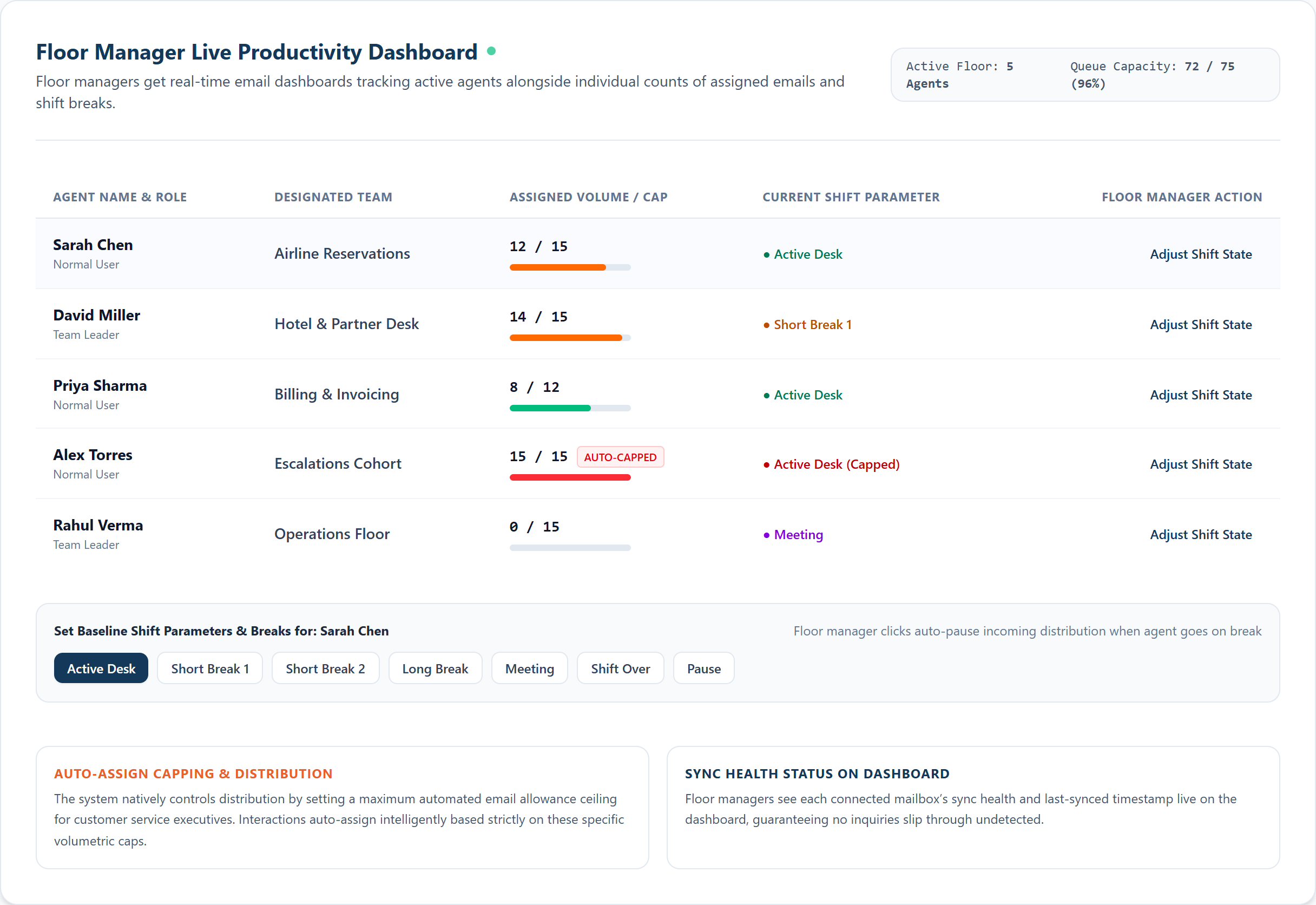Choose the Shift Over option
The image size is (1316, 905).
pyautogui.click(x=620, y=668)
